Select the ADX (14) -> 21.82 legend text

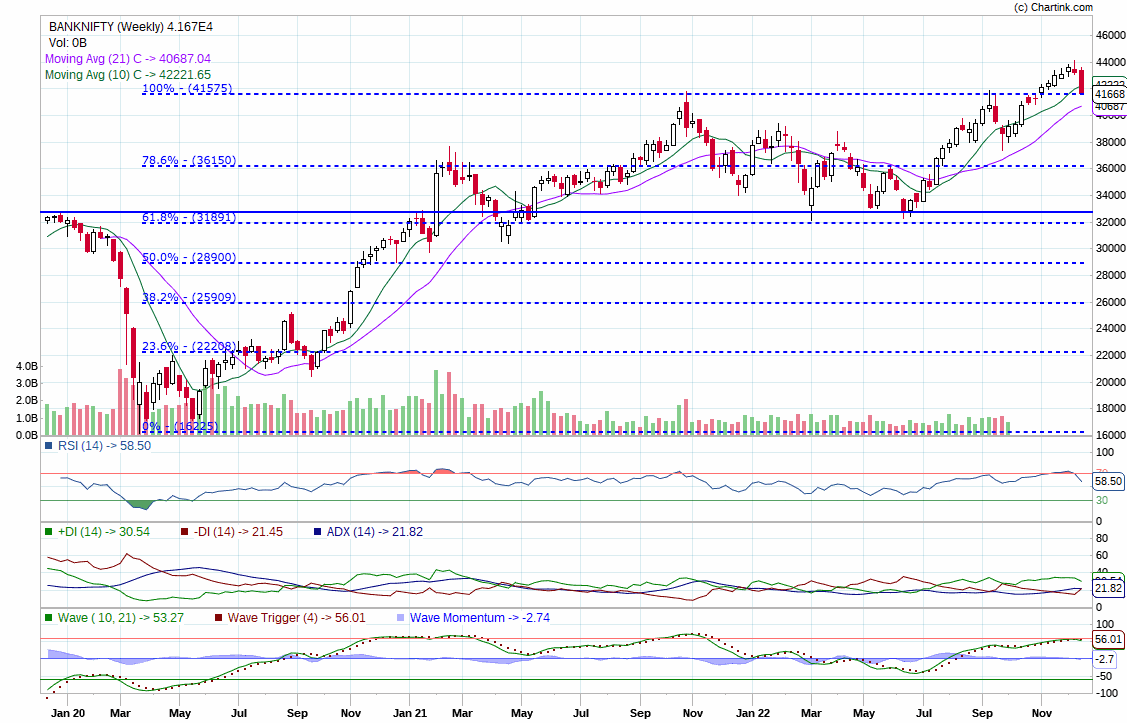click(374, 532)
